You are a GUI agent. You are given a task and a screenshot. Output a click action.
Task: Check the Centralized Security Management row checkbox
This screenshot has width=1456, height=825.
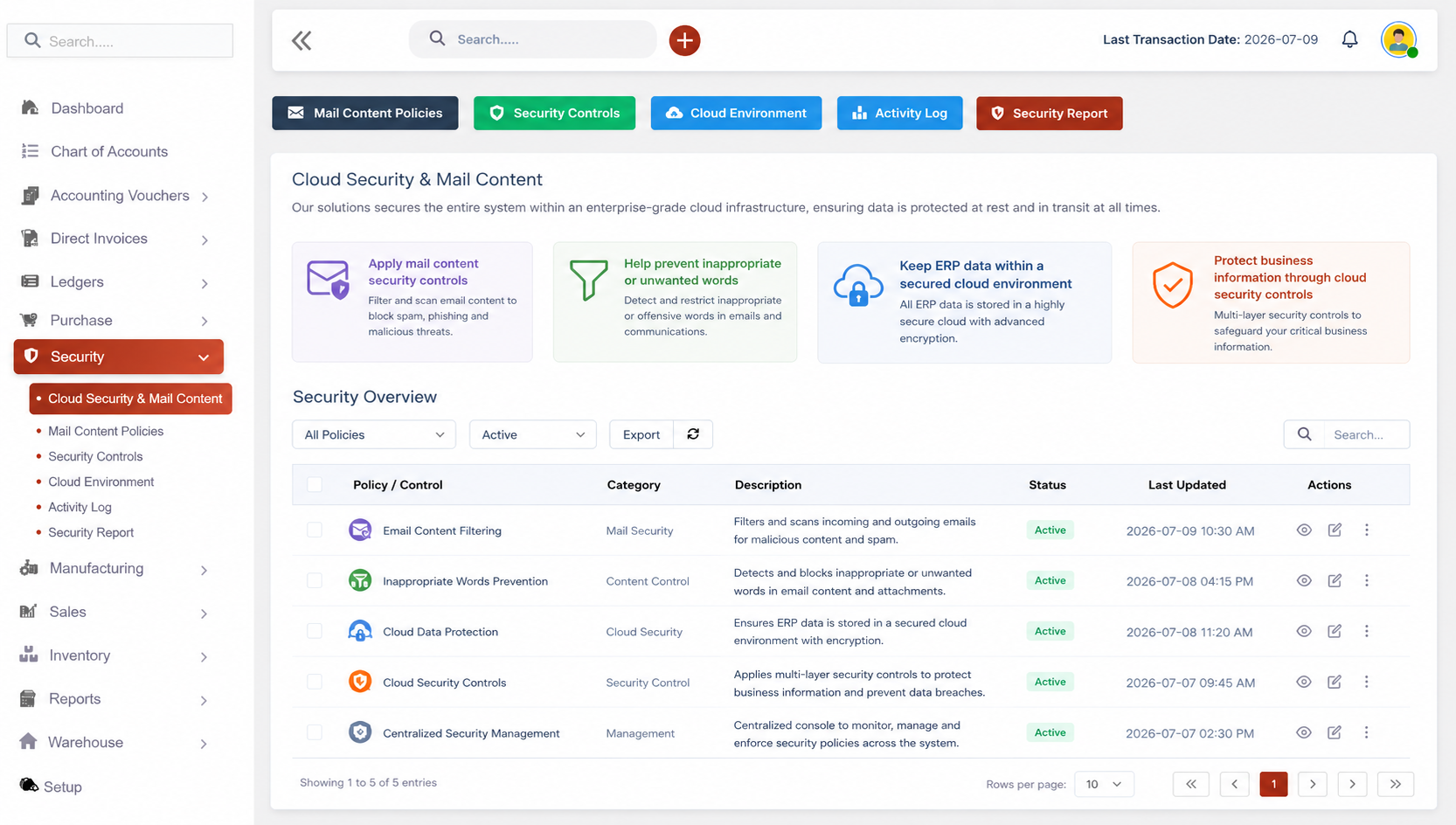315,732
